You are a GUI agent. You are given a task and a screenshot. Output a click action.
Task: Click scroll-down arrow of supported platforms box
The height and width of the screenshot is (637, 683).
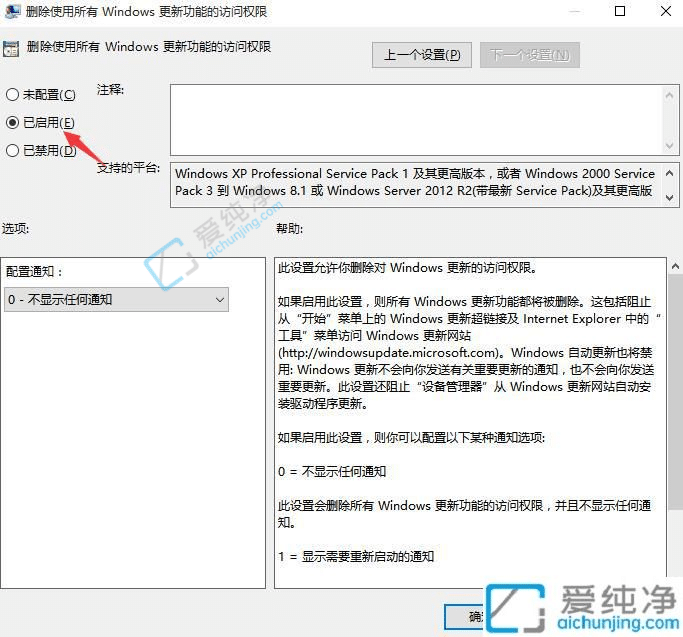(669, 197)
